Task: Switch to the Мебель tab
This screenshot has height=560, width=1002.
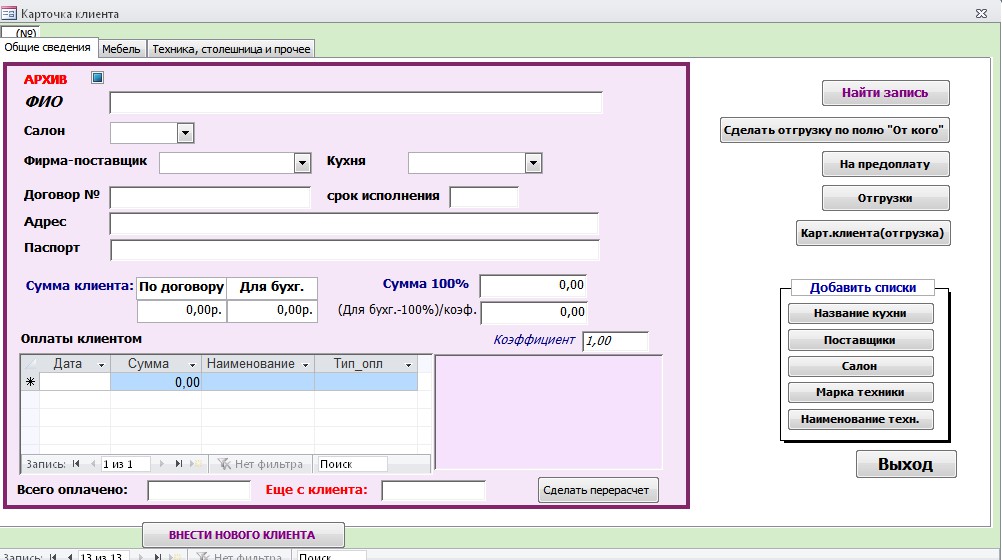Action: (121, 49)
